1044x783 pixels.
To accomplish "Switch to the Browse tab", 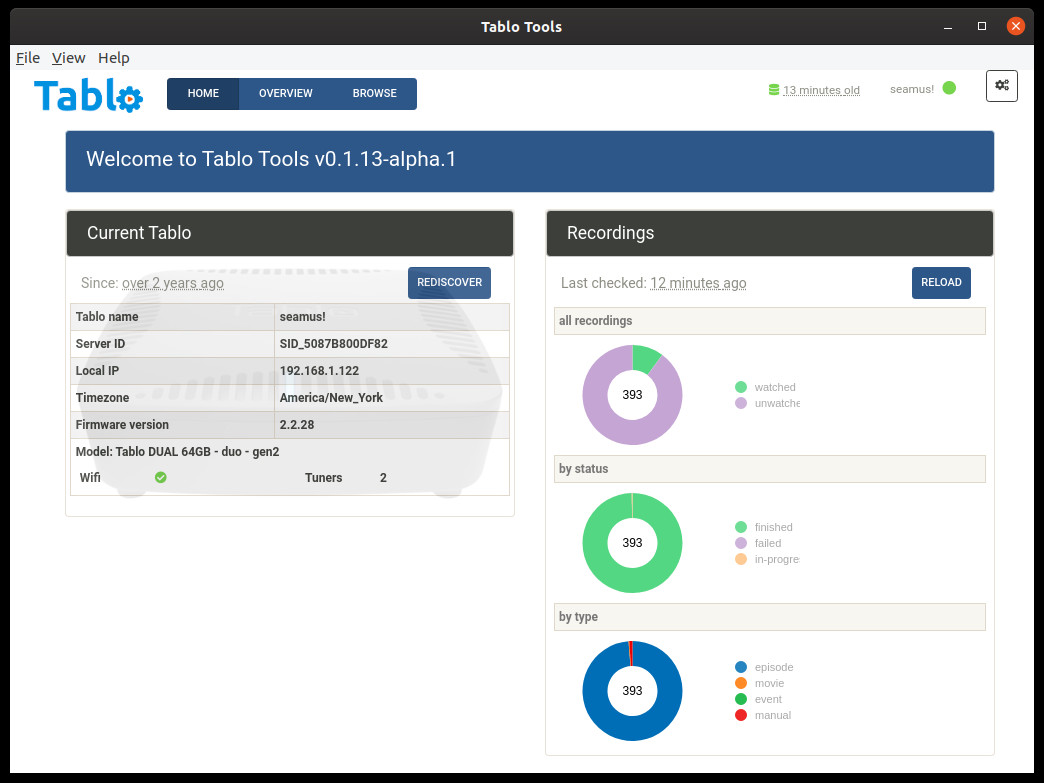I will pos(374,94).
